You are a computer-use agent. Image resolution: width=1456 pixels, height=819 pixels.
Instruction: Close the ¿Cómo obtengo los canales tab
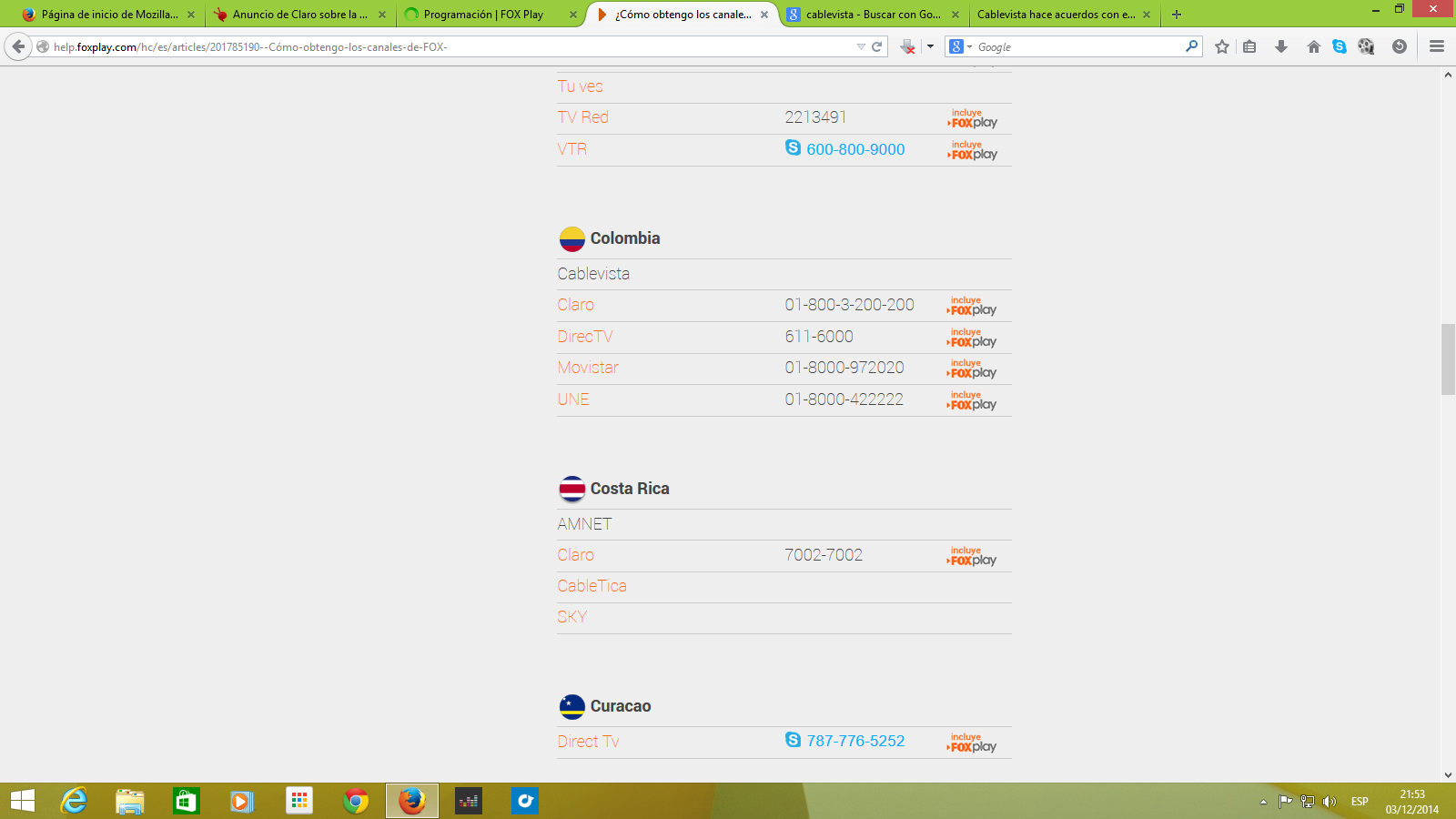(764, 15)
